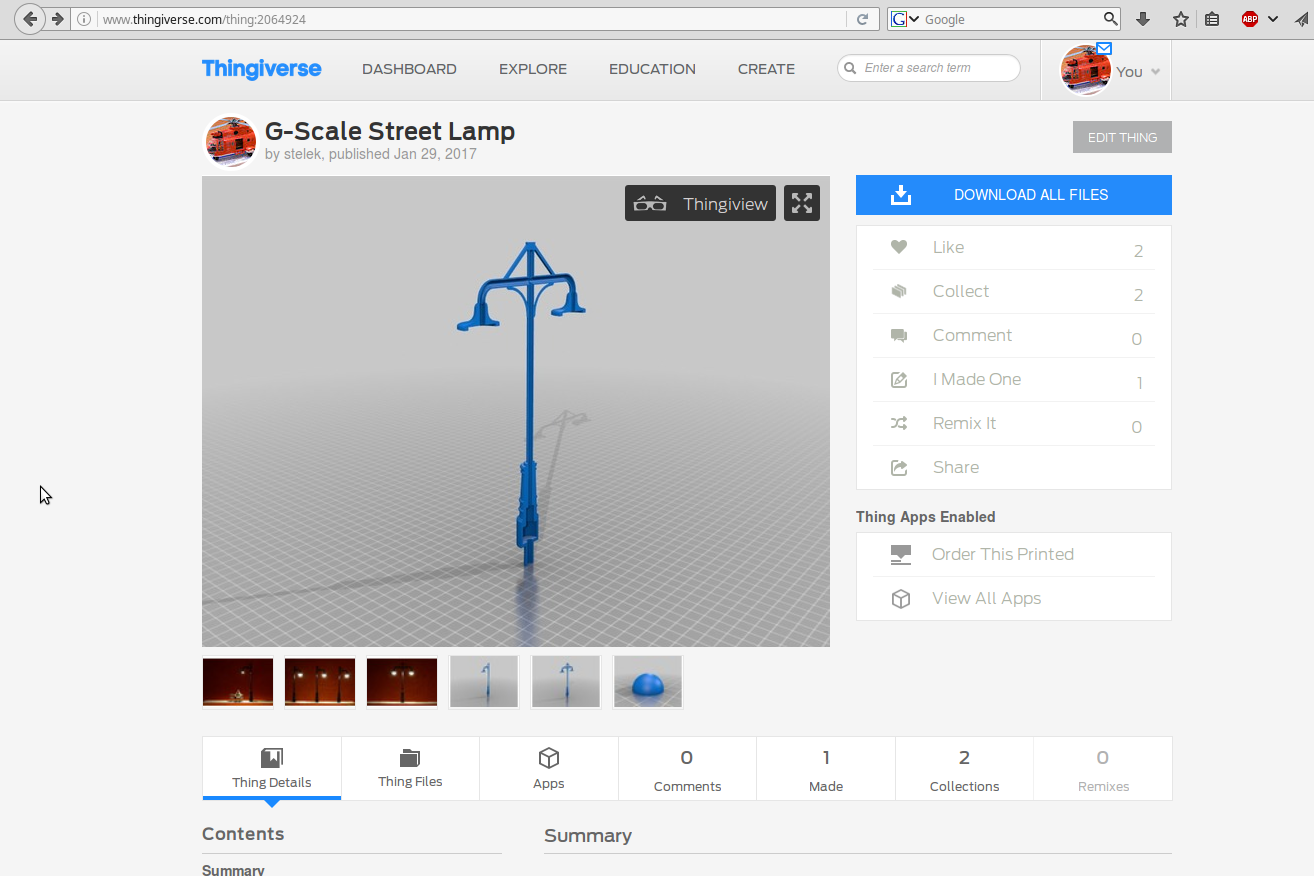1314x876 pixels.
Task: Open the bookmarks list icon
Action: pyautogui.click(x=1212, y=19)
